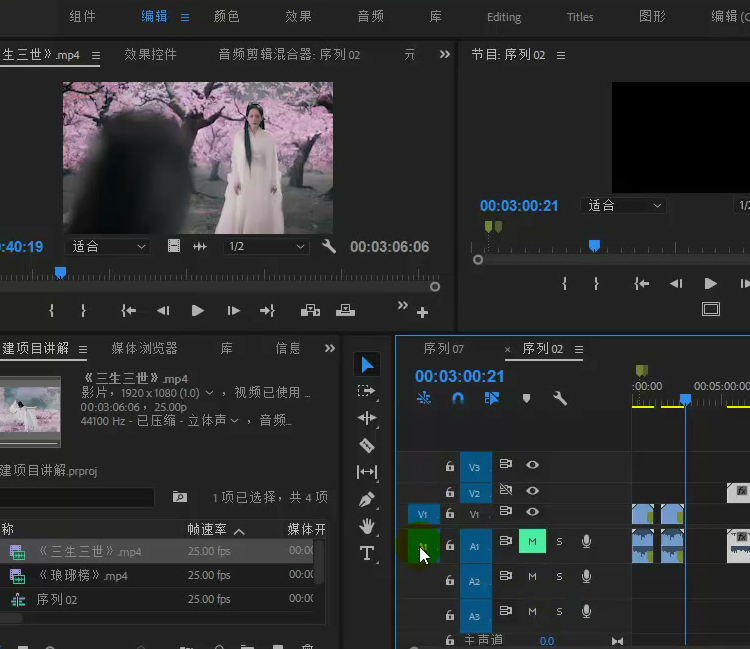The image size is (750, 649).
Task: Go to Out point in source monitor
Action: point(267,311)
